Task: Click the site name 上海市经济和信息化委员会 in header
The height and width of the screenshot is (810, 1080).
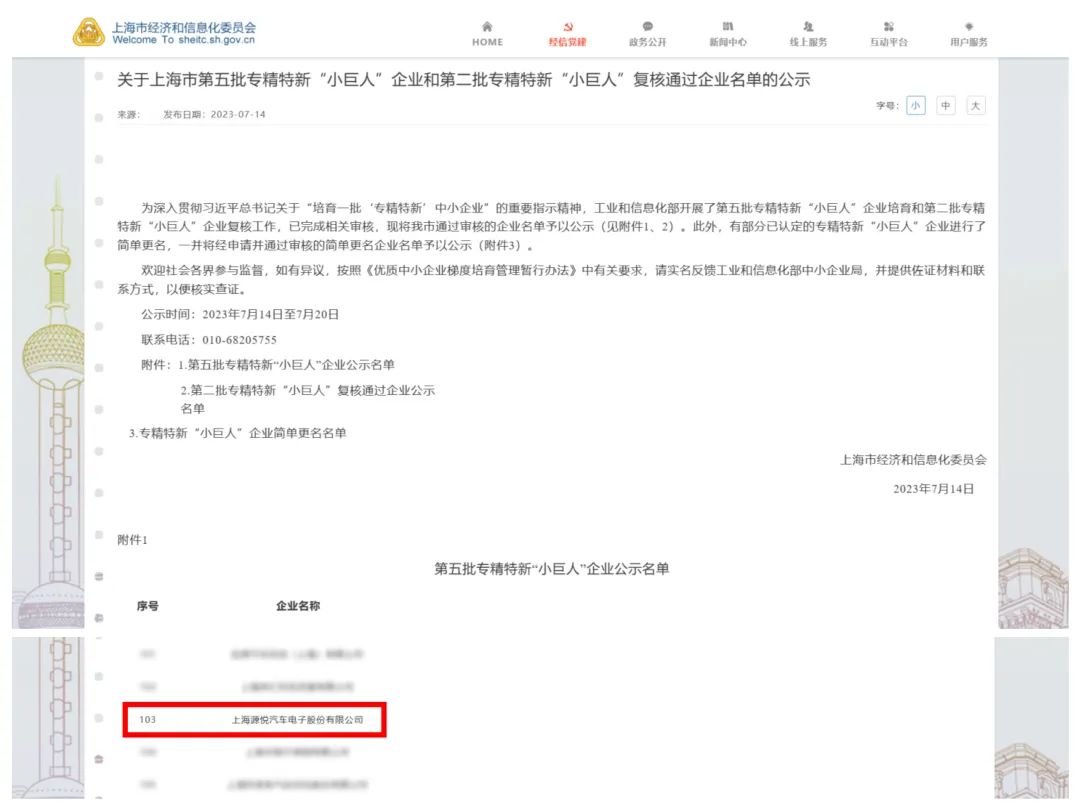Action: pyautogui.click(x=184, y=28)
